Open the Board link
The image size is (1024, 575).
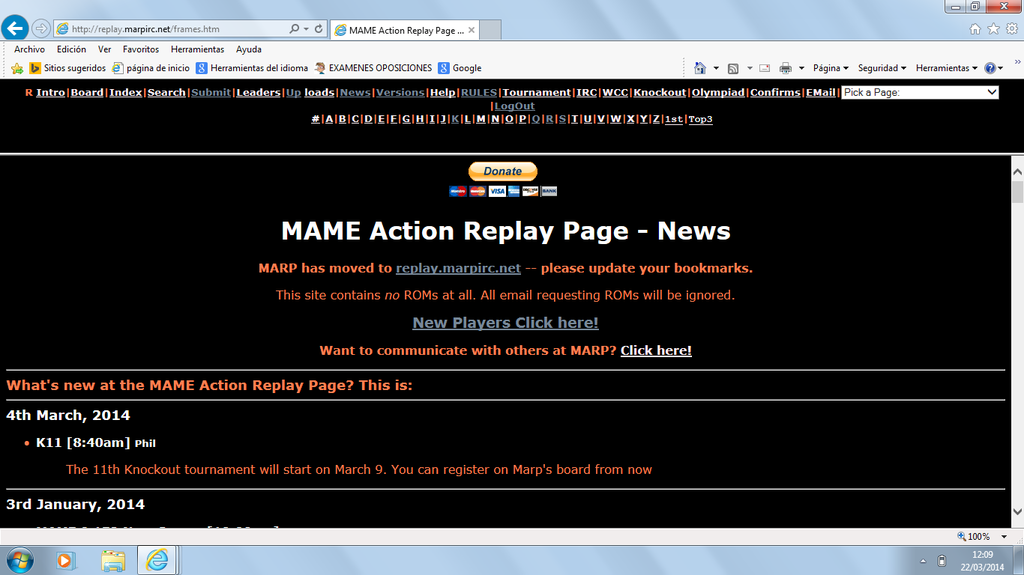[87, 92]
